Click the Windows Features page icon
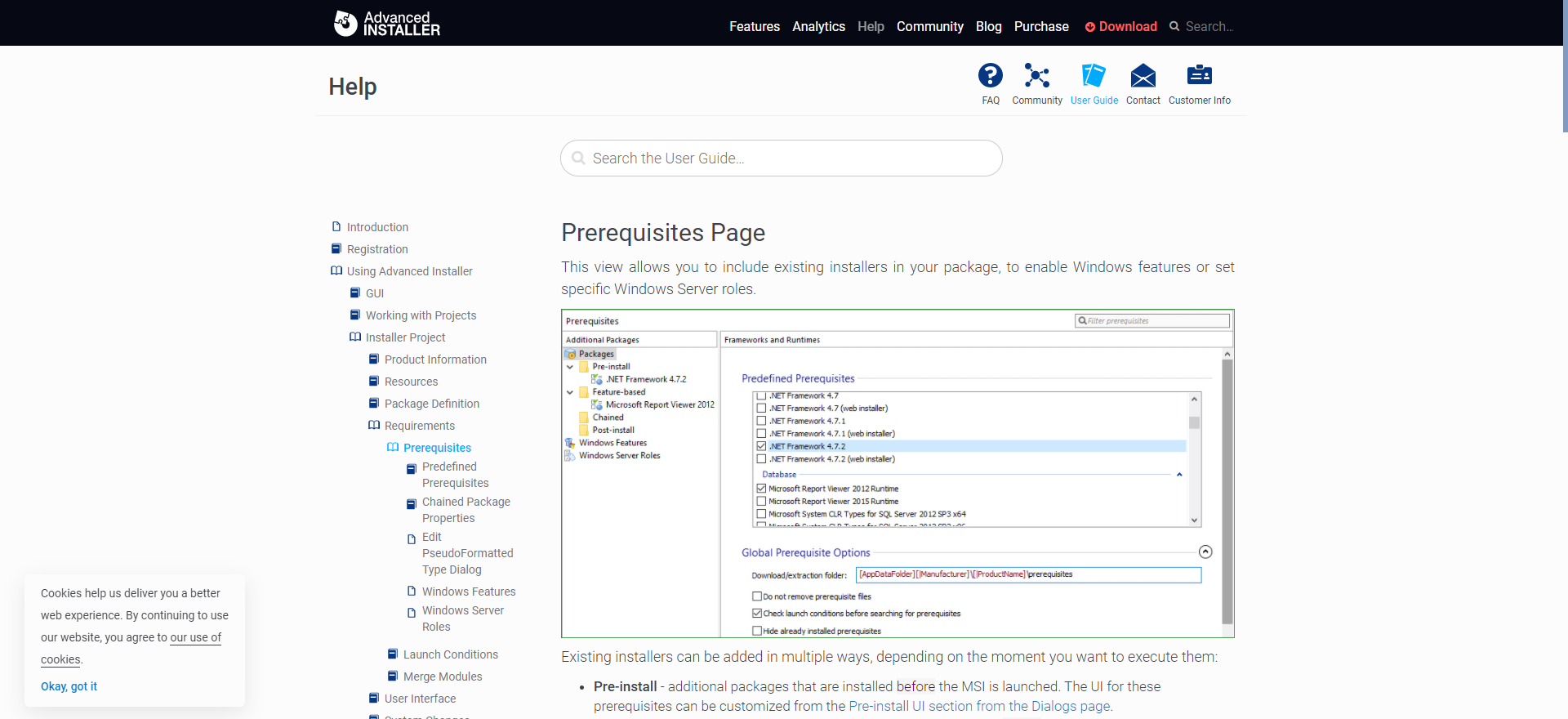The width and height of the screenshot is (1568, 719). (412, 591)
